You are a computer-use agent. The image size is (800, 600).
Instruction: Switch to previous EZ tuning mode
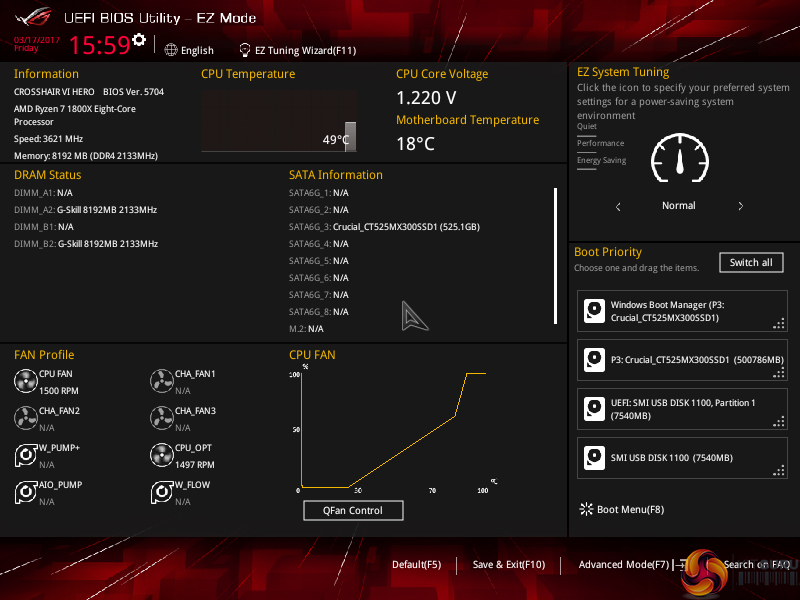coord(618,207)
